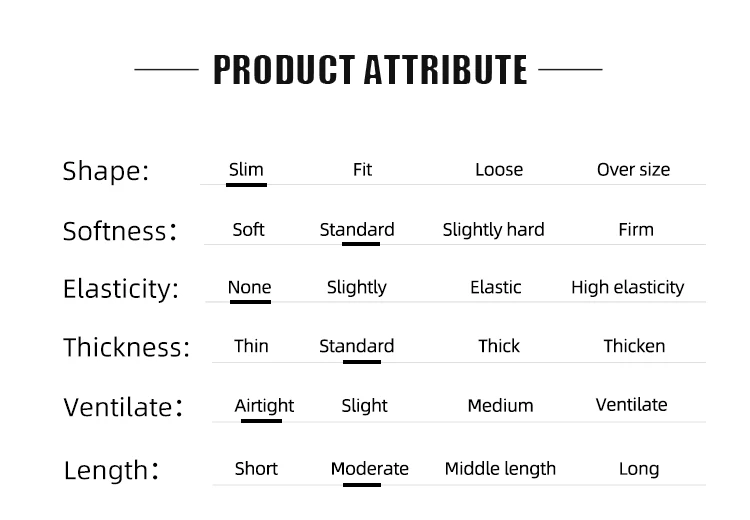This screenshot has width=750, height=520.
Task: Pick High elasticity option
Action: 628,288
